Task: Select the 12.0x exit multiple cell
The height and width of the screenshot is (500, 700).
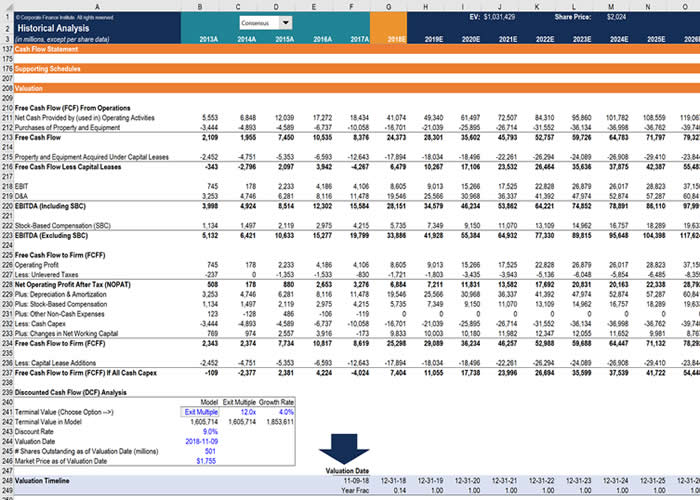Action: [x=238, y=412]
